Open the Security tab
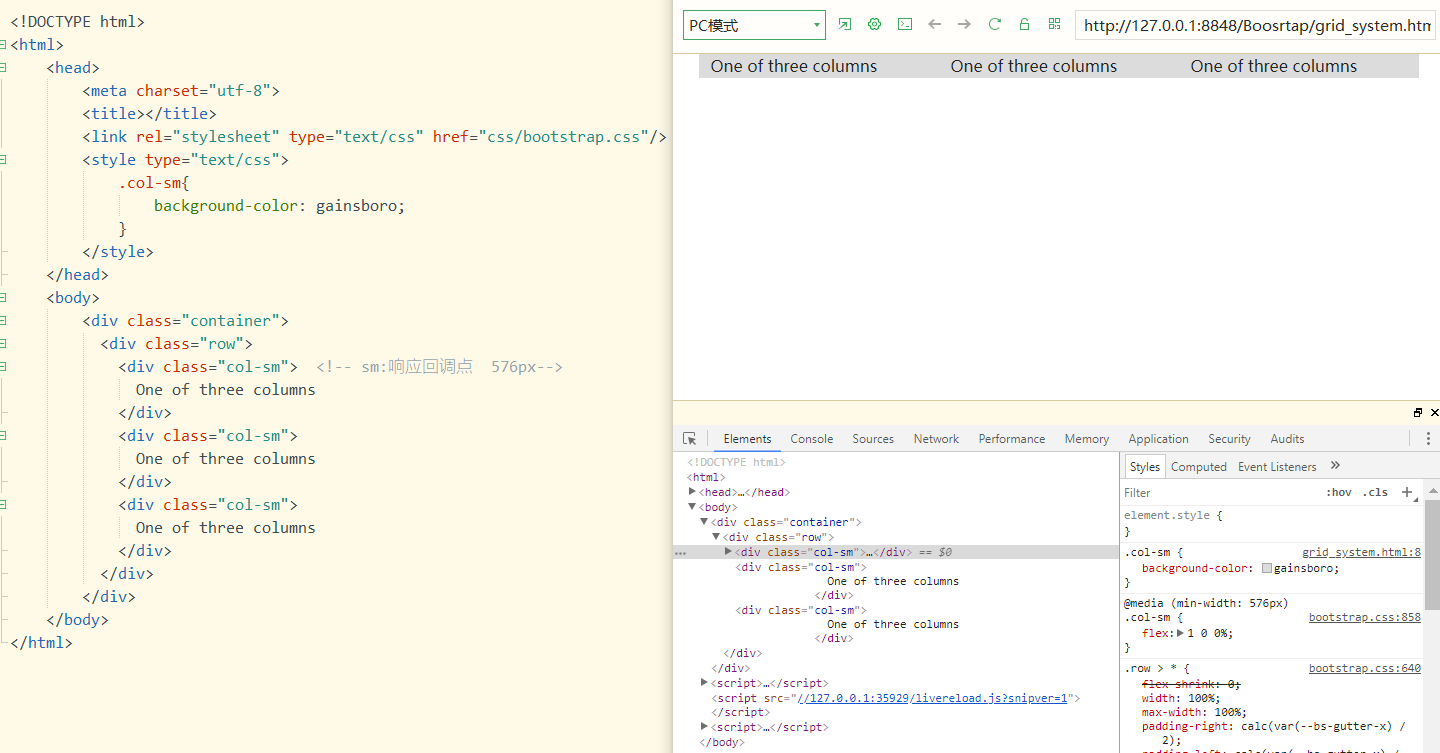The image size is (1440, 753). pyautogui.click(x=1229, y=439)
